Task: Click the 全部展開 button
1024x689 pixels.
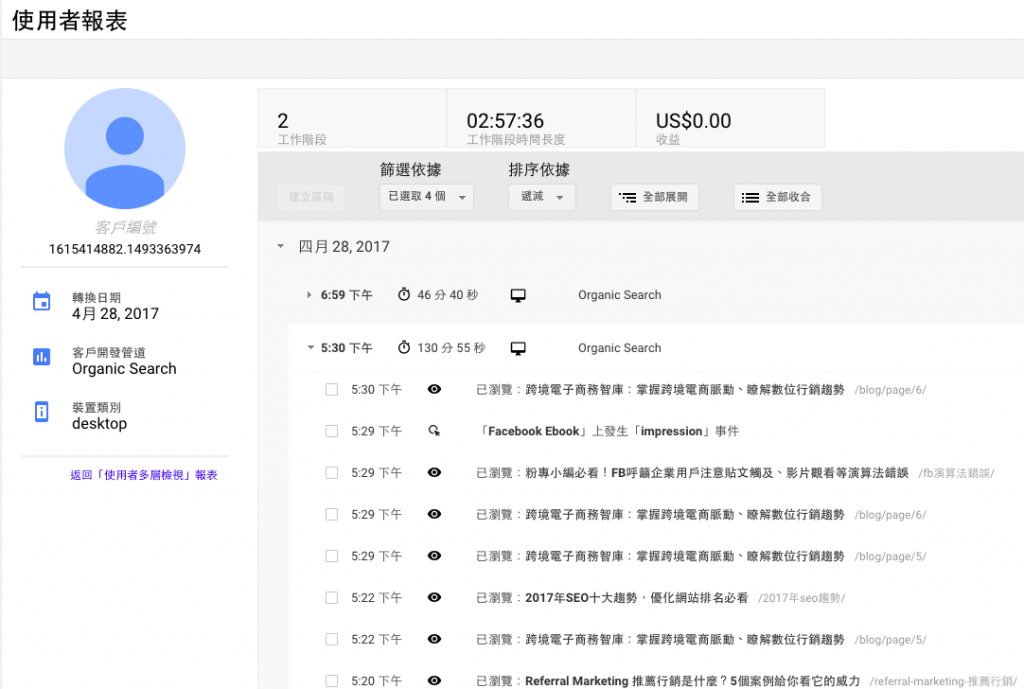Action: pyautogui.click(x=655, y=198)
